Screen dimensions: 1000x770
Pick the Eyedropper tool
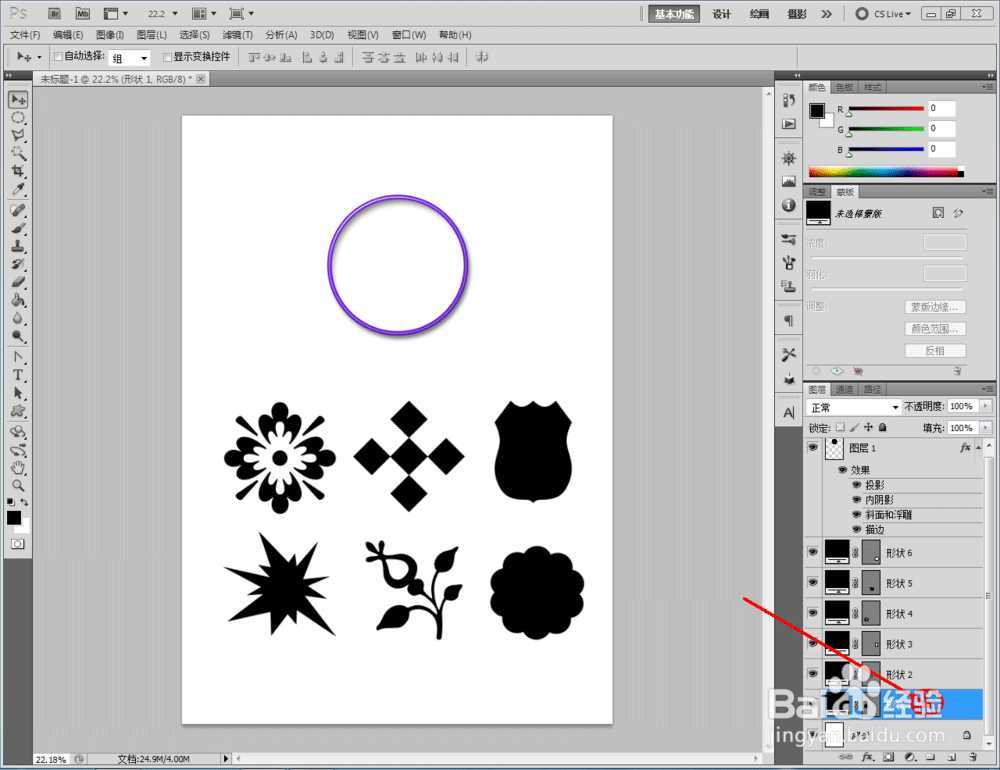[x=18, y=190]
